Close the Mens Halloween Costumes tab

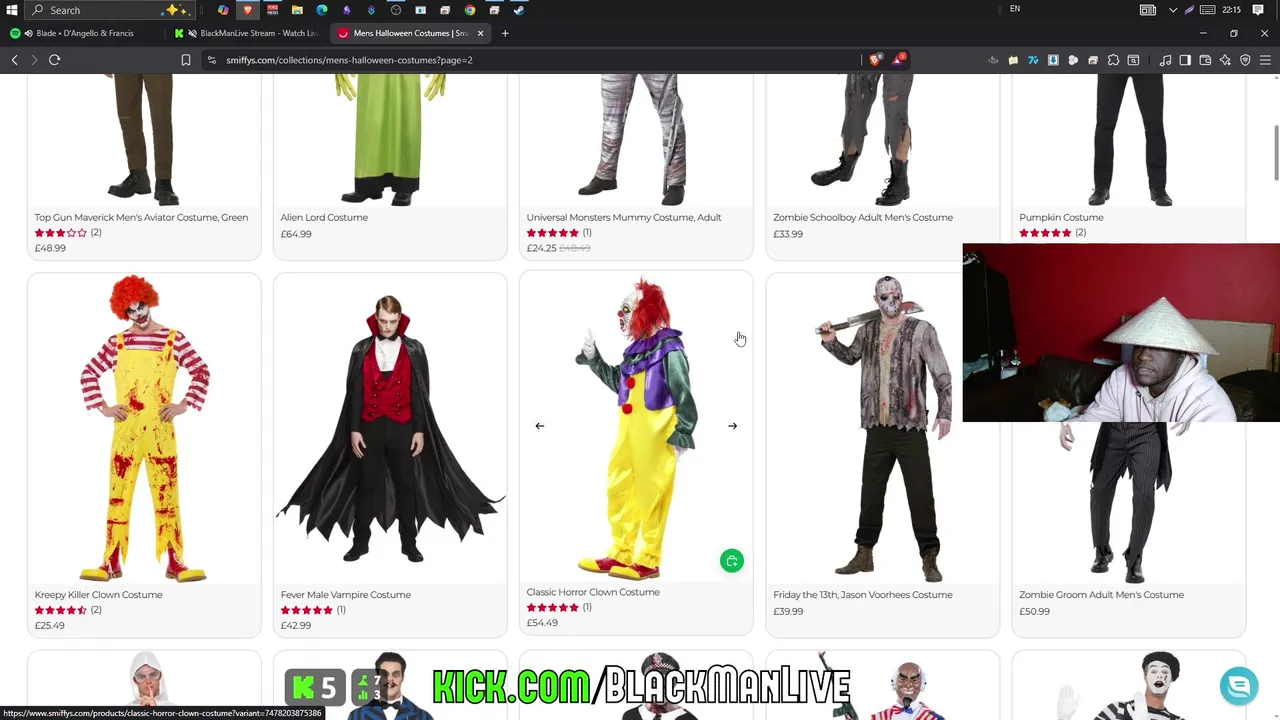(x=480, y=33)
